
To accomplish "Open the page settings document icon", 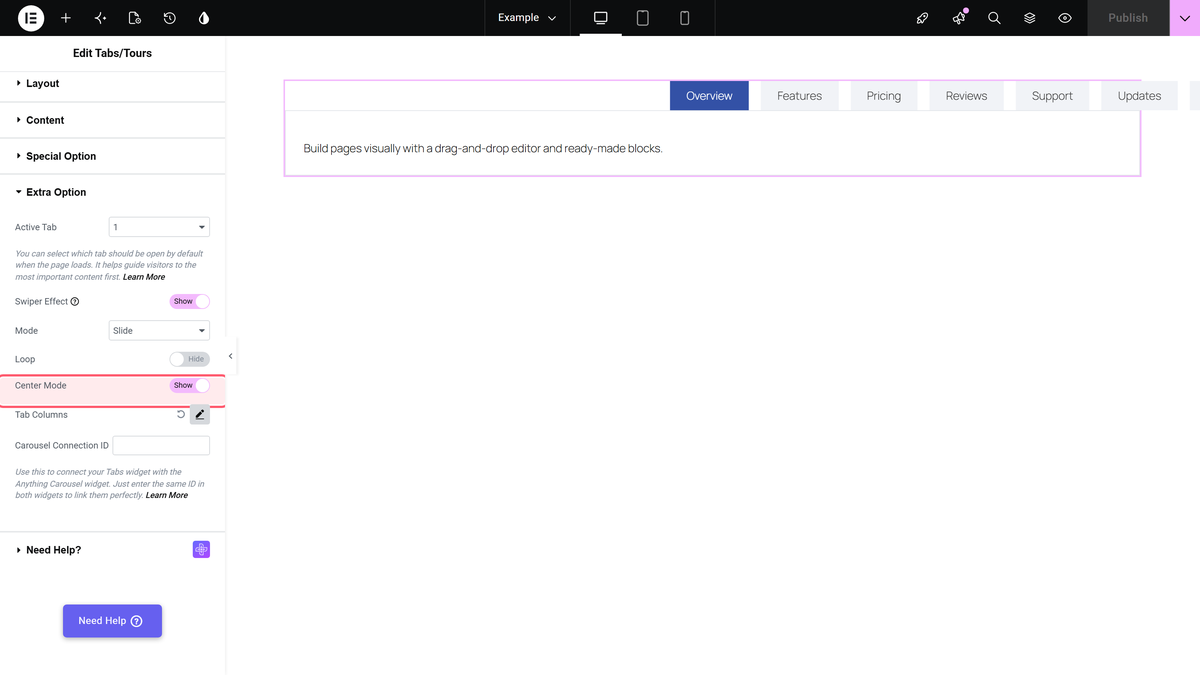I will (135, 18).
